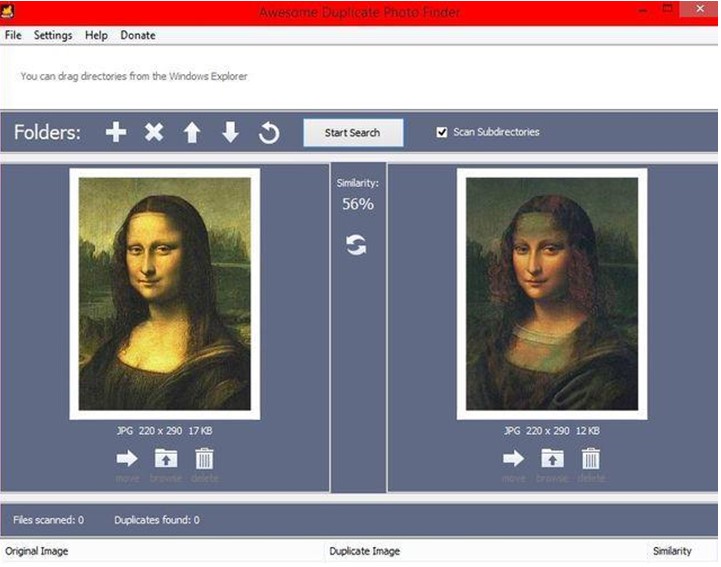Open the File menu

tap(13, 35)
